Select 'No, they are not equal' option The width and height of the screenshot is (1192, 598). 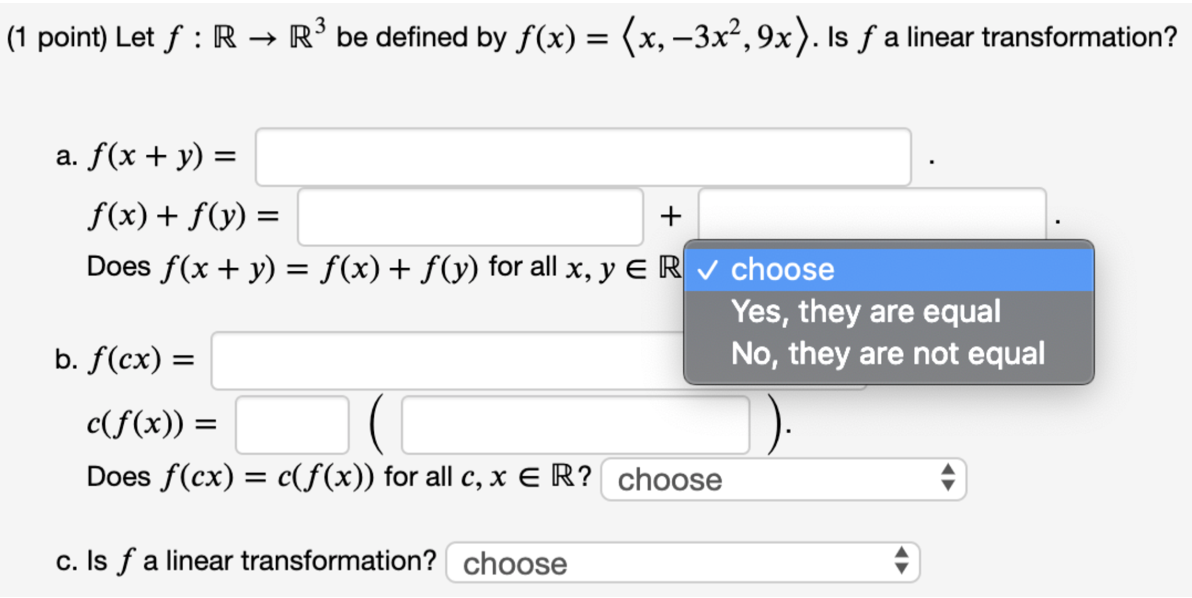887,354
